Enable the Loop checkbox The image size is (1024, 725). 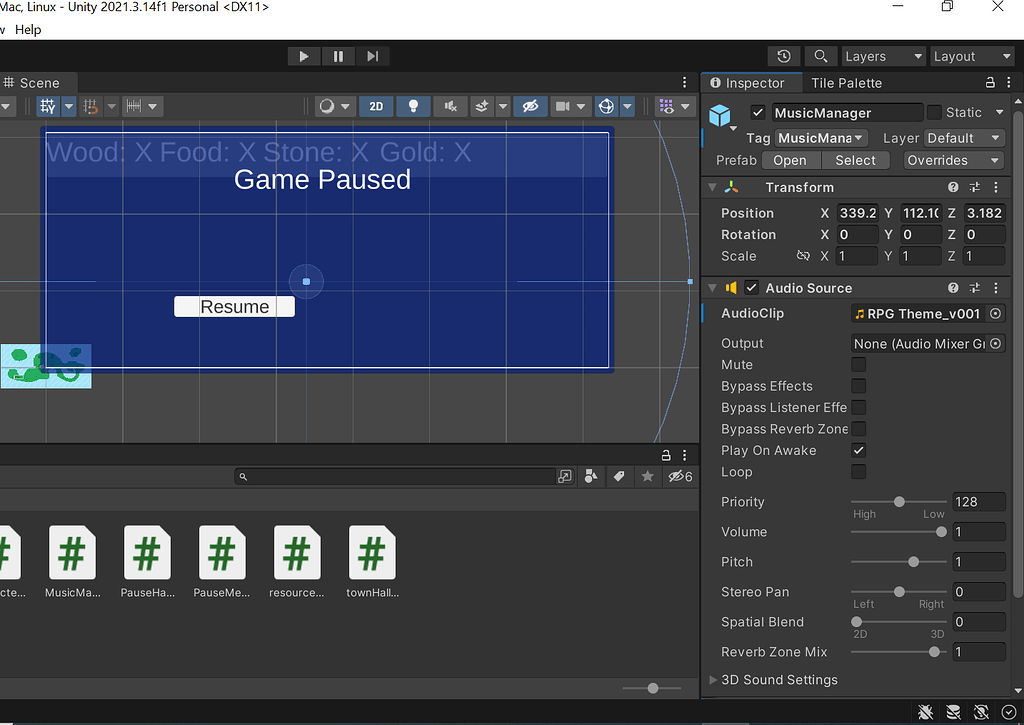[858, 472]
